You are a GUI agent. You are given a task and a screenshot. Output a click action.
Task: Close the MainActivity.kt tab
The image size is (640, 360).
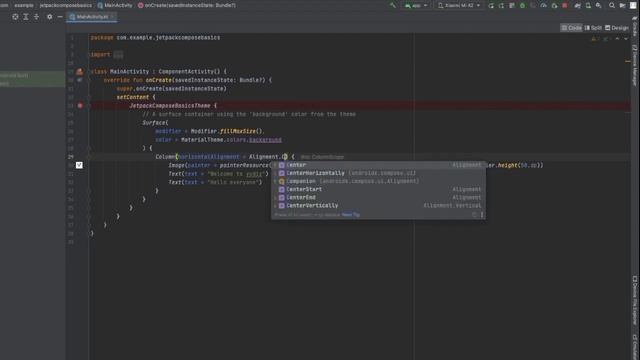tap(113, 17)
